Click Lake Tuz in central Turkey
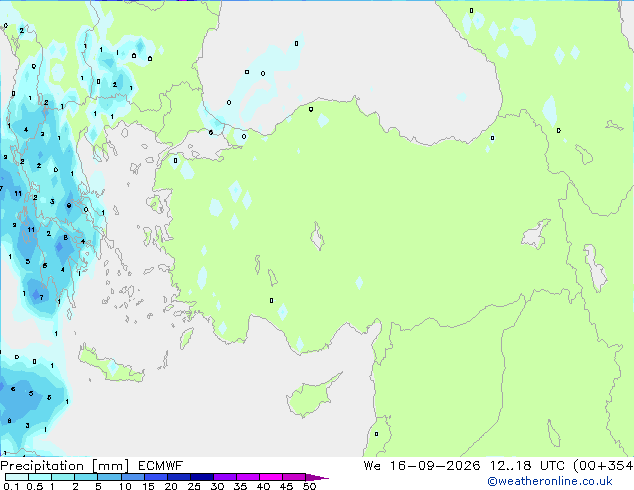634x490 pixels. 317,236
